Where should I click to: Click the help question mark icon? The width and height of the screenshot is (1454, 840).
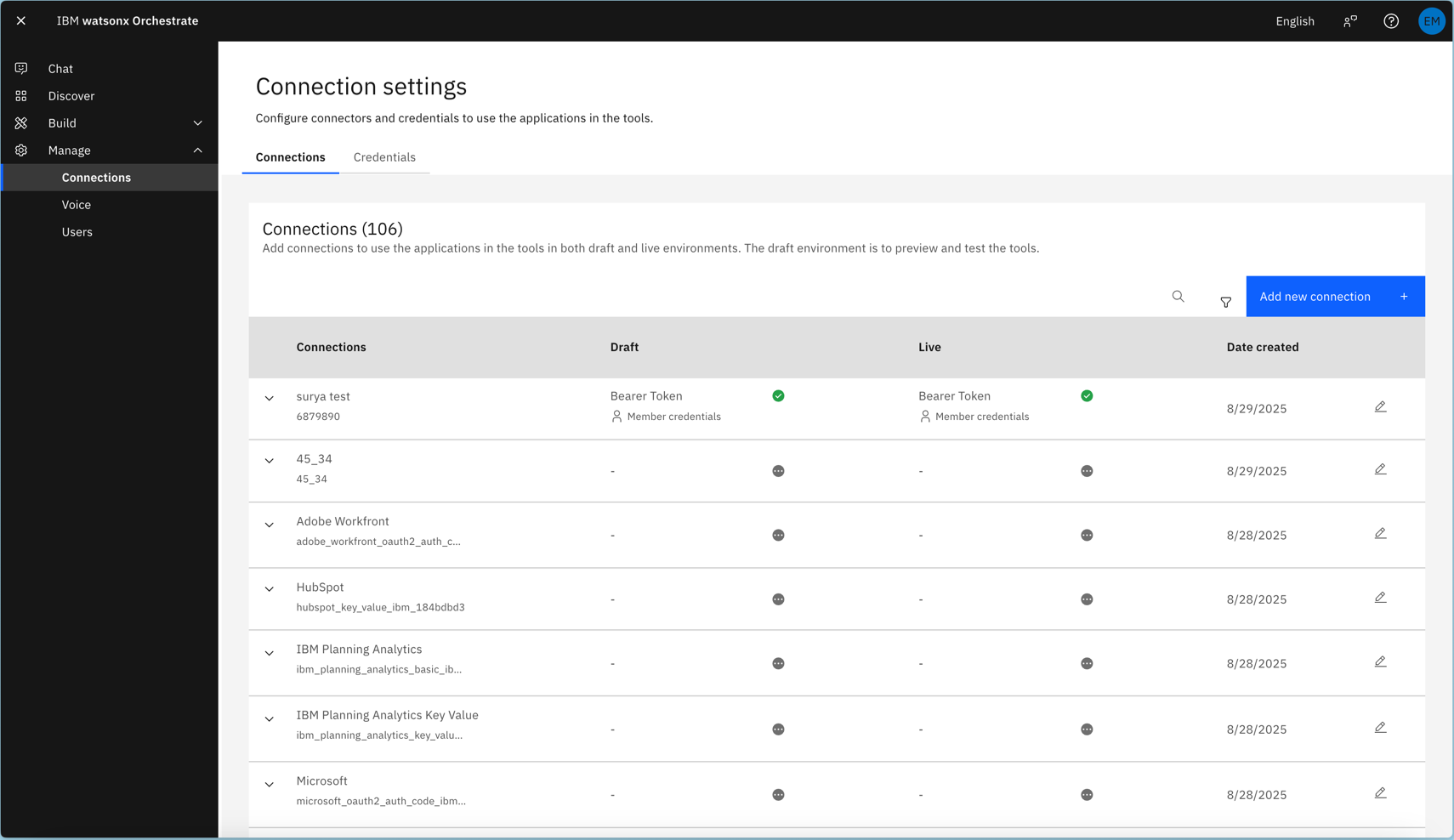coord(1391,20)
